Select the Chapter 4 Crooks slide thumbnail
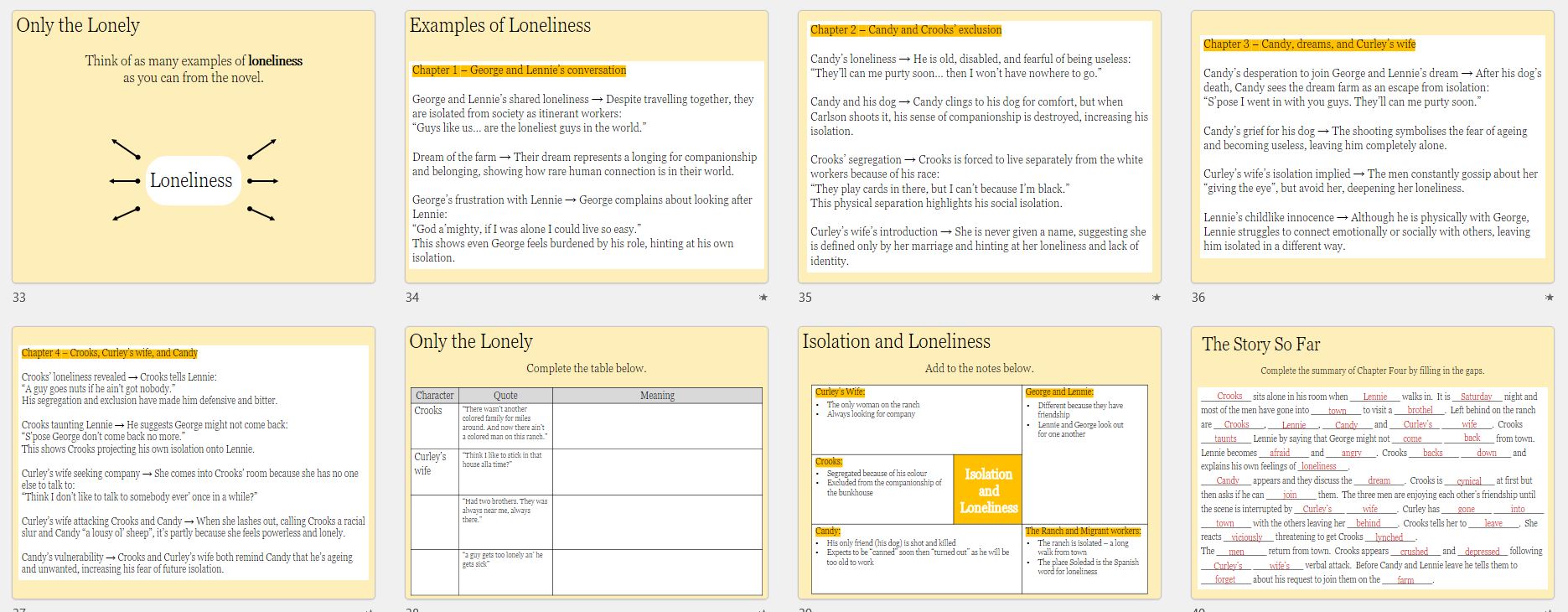This screenshot has height=612, width=1568. [193, 462]
